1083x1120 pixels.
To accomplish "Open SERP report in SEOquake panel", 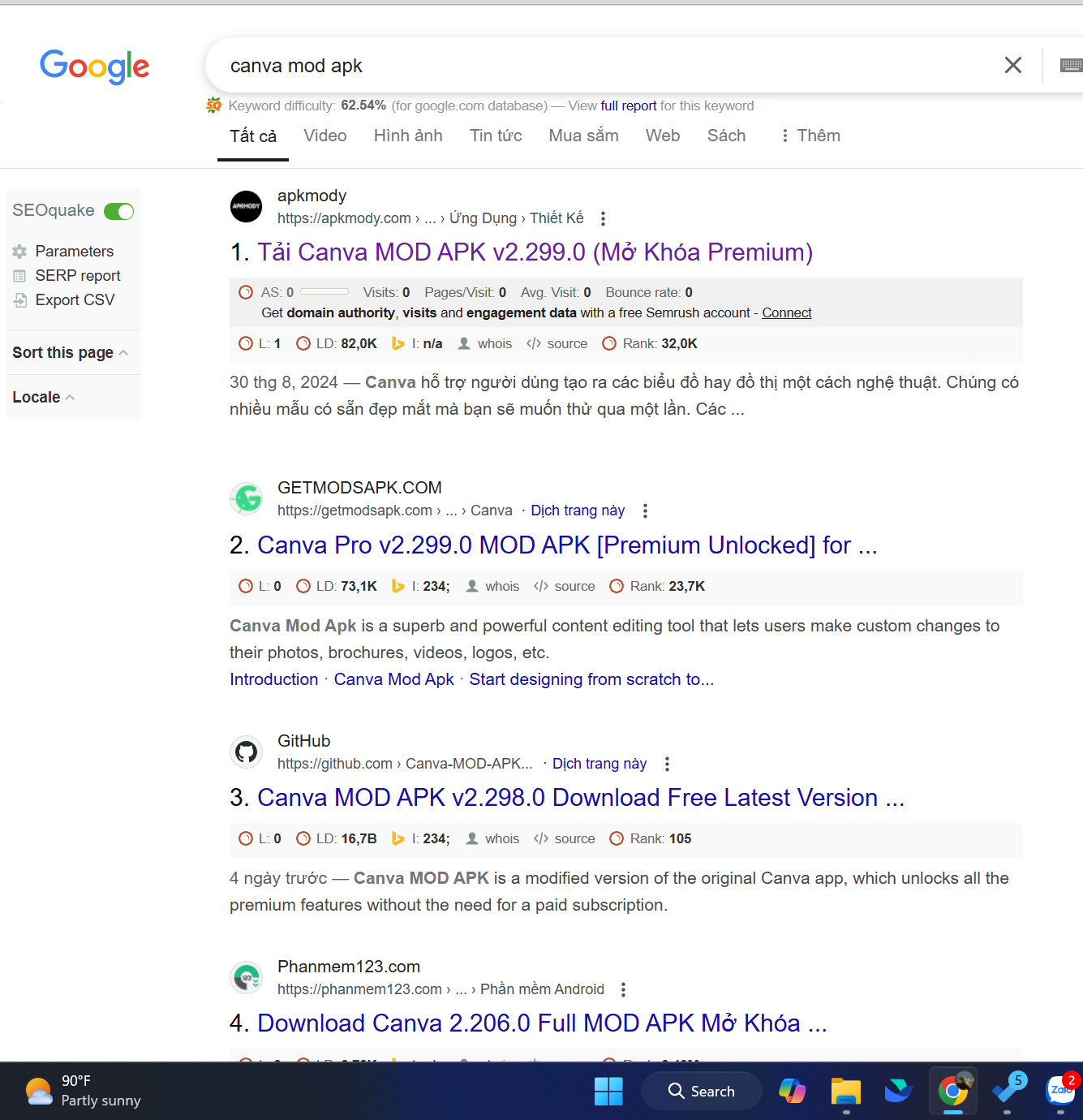I will click(77, 276).
